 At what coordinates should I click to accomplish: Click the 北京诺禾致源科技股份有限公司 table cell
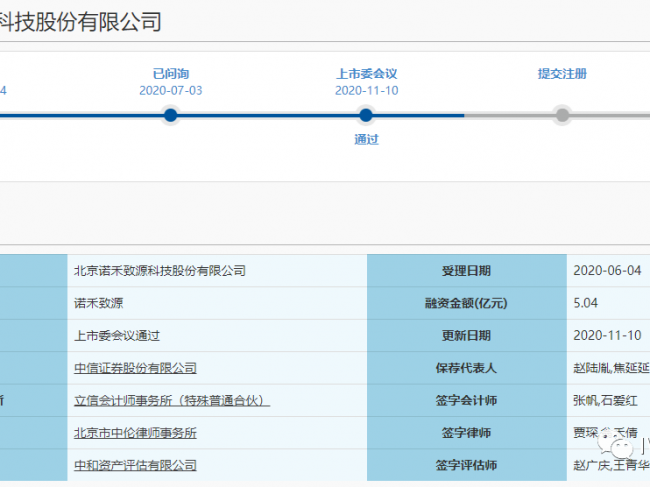217,271
